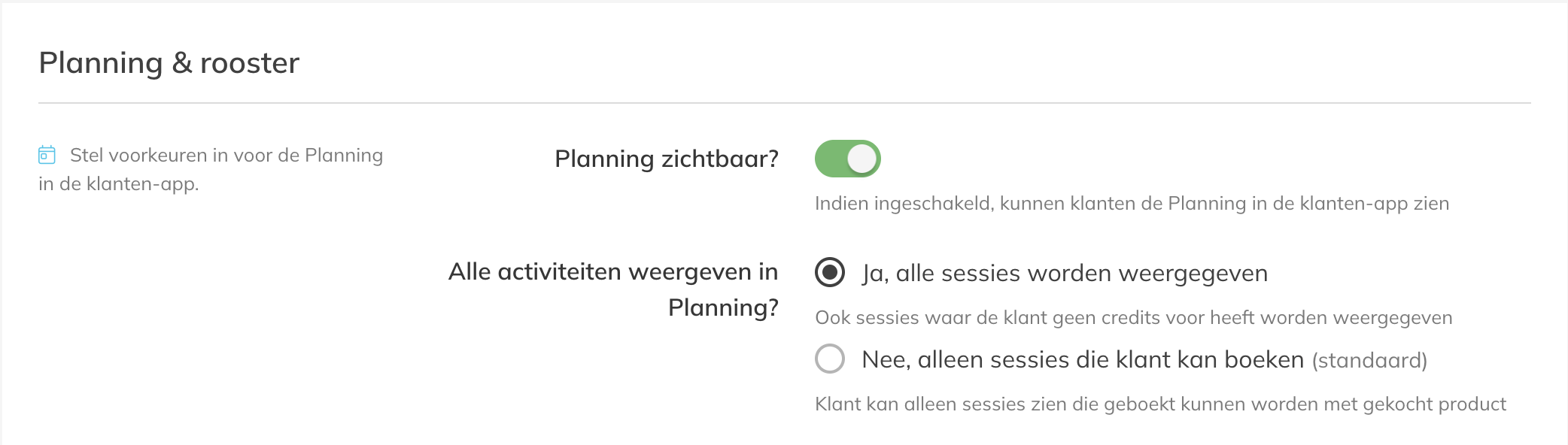Click the horizontal divider below the section heading
The image size is (1568, 445).
tap(785, 103)
